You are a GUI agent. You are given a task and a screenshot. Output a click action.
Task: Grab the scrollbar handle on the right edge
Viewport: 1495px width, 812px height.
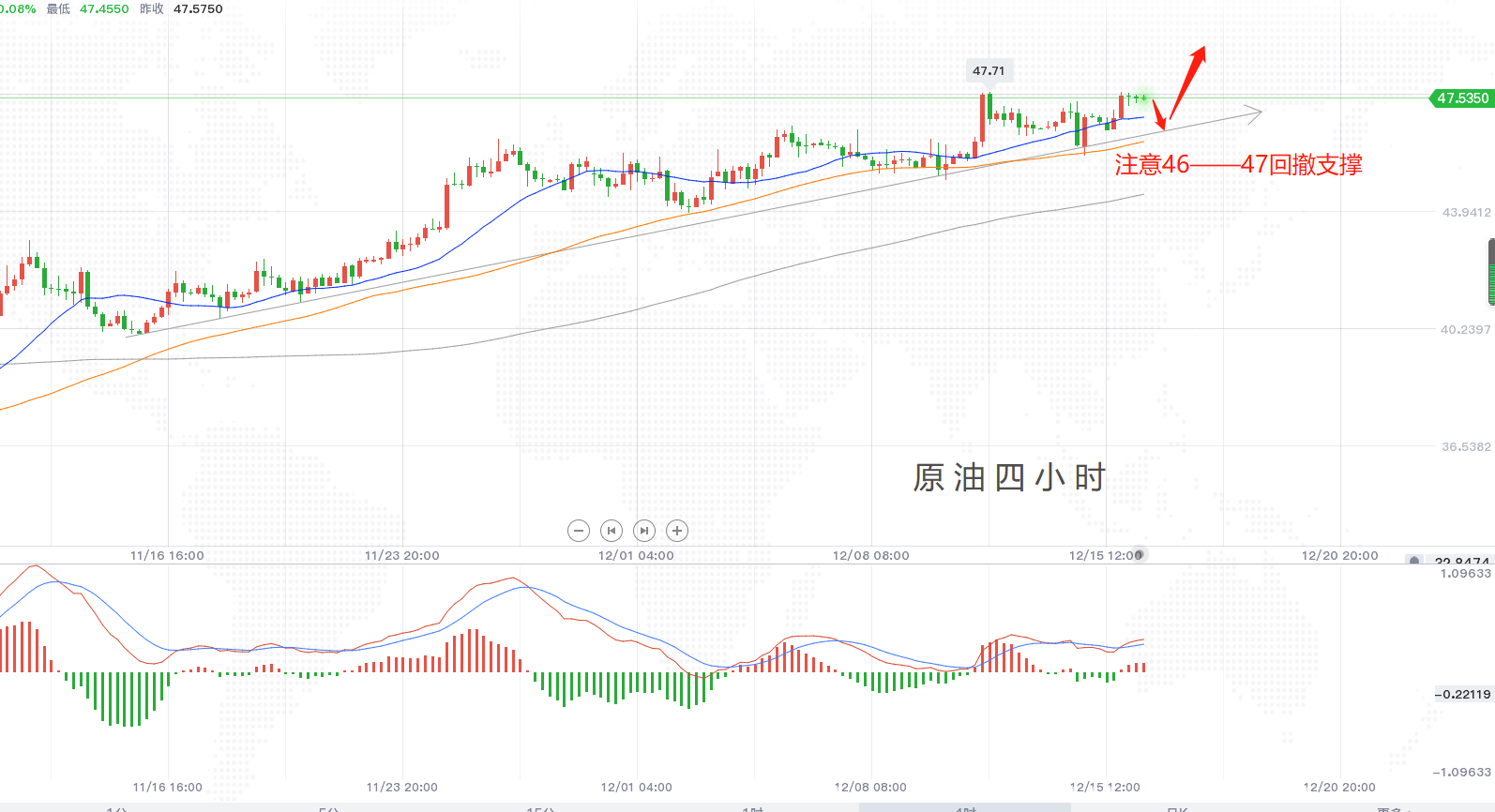tap(1491, 272)
